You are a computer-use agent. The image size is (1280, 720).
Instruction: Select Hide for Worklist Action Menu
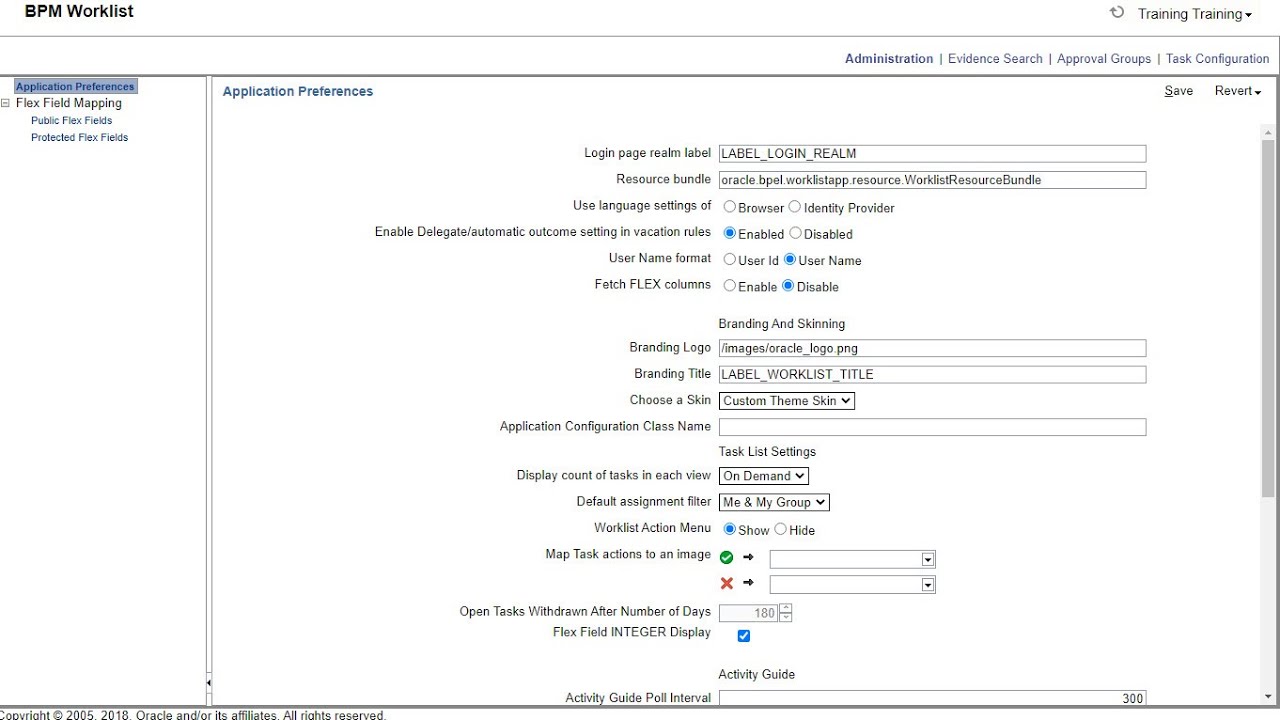tap(780, 529)
